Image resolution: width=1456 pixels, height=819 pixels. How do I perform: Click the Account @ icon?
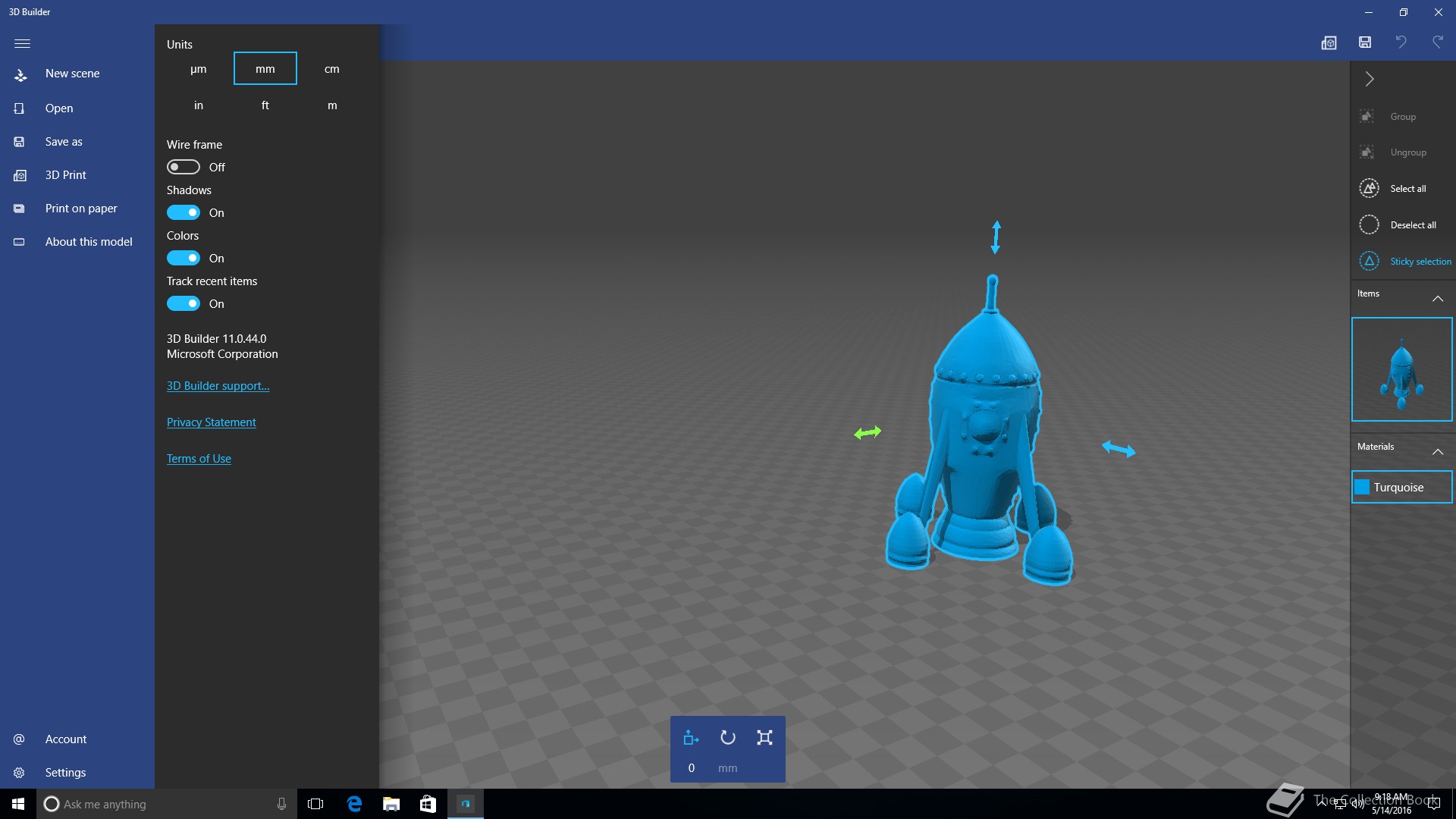[x=20, y=739]
